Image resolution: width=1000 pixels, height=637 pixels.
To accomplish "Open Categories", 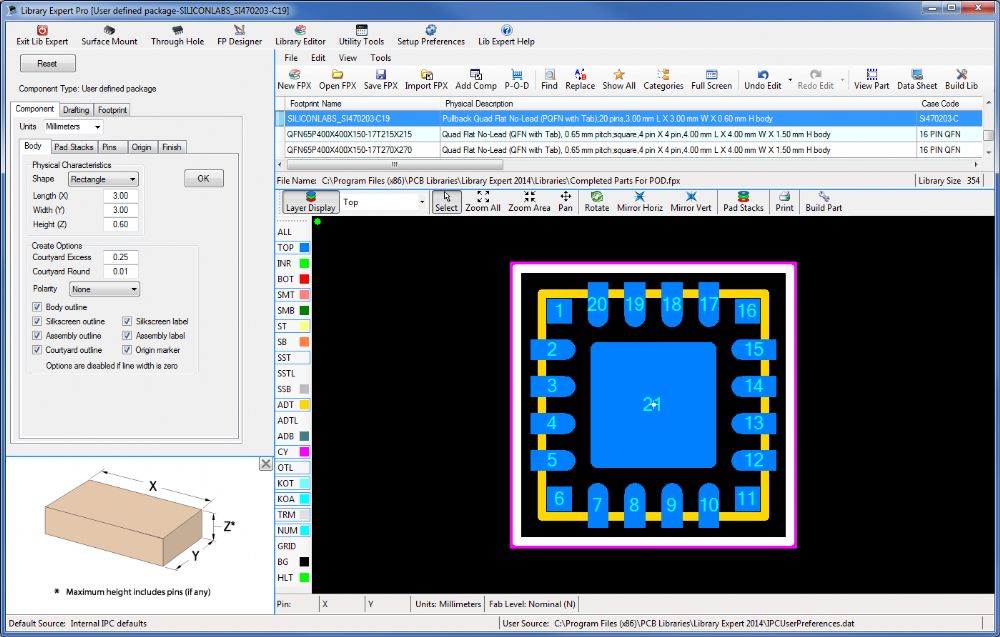I will point(663,80).
